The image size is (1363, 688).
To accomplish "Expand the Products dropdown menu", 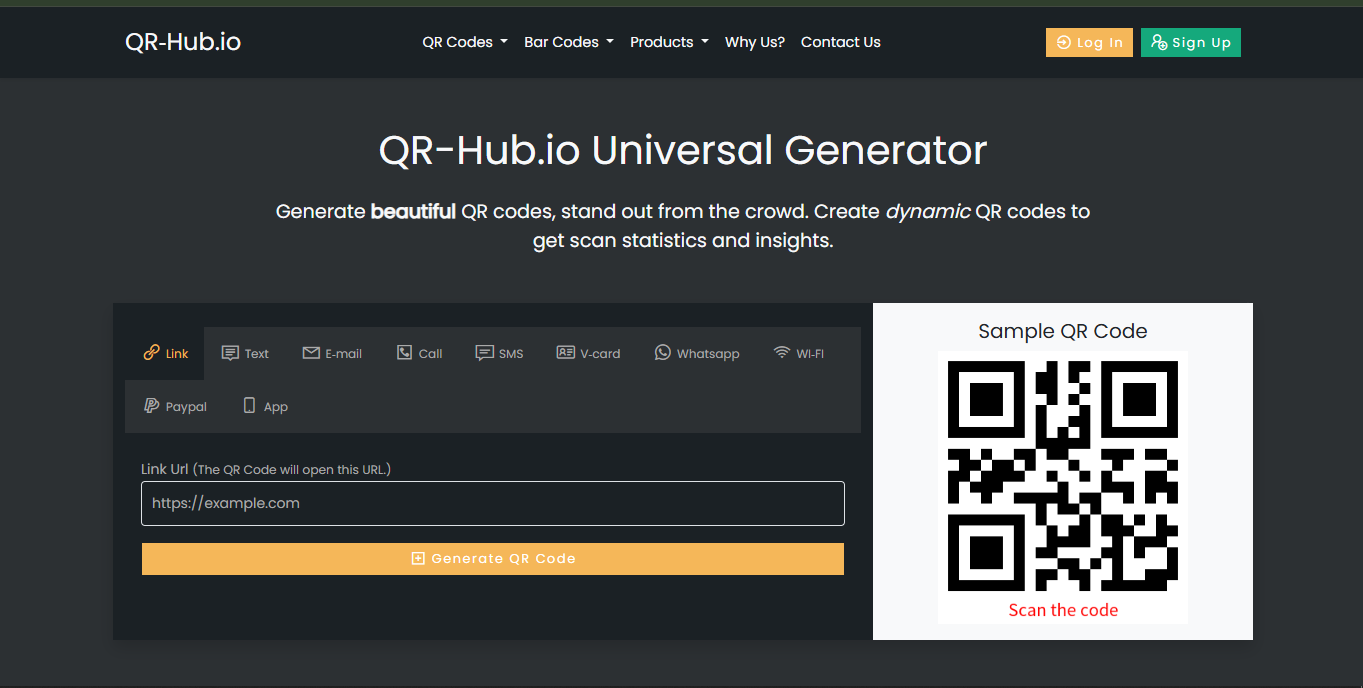I will (669, 42).
